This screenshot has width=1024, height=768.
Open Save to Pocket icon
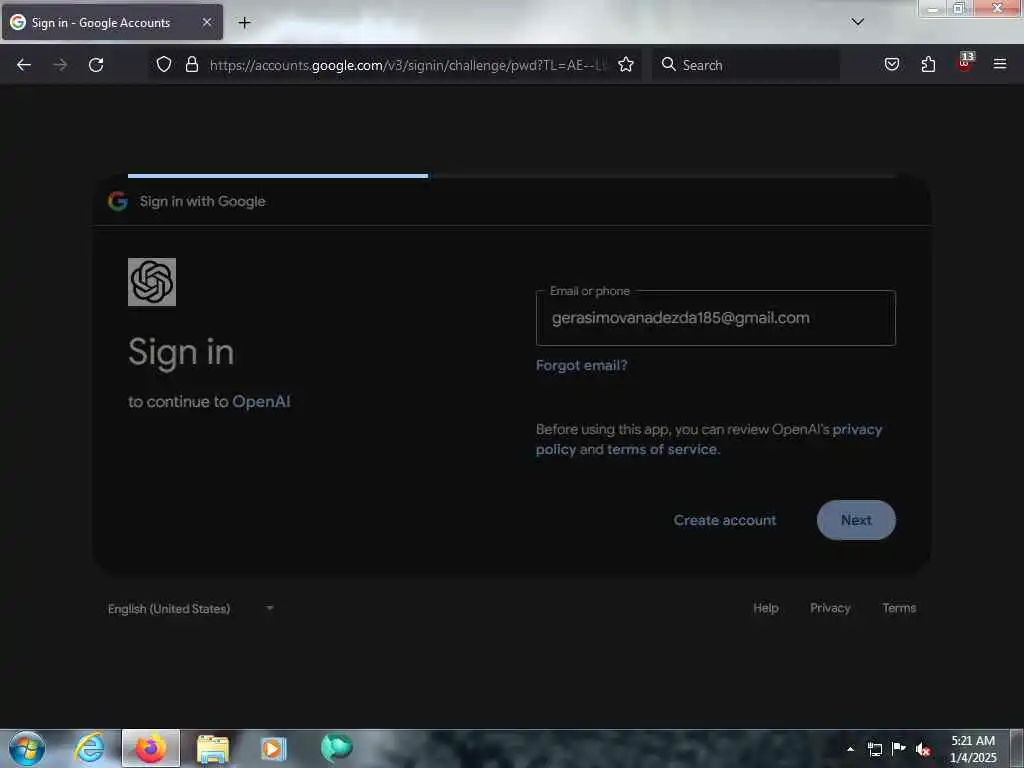[x=892, y=64]
